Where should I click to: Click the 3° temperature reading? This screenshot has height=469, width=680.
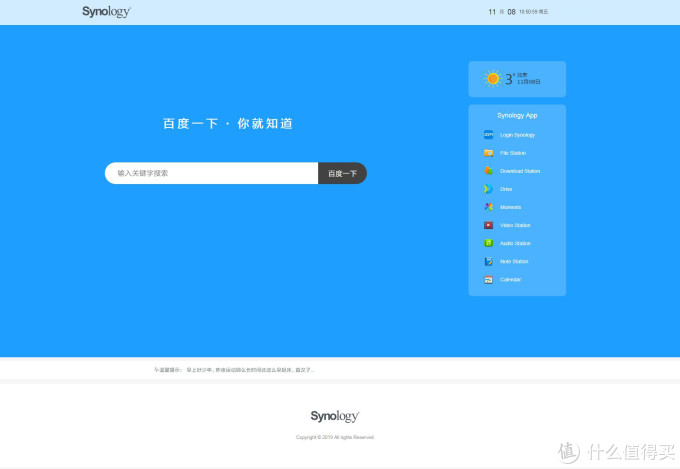tap(510, 79)
